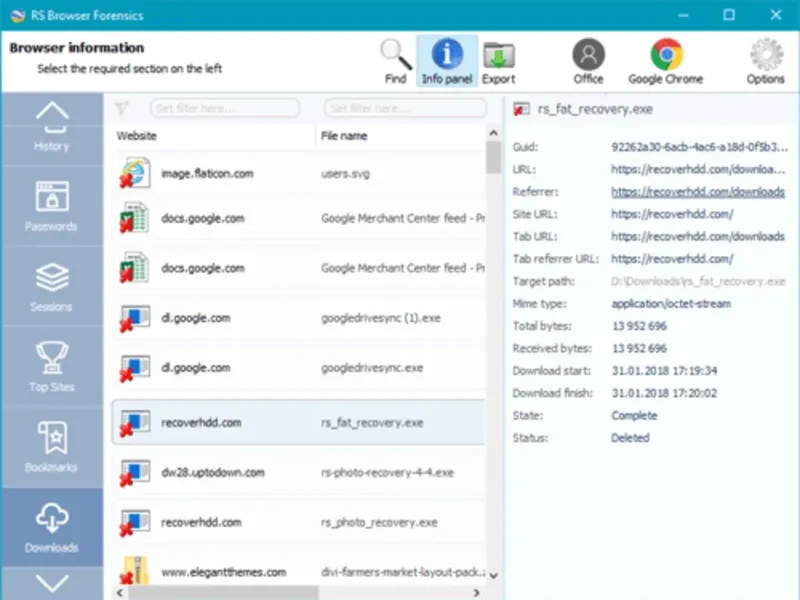
Task: Click icon of rs_fat_recovery.exe row
Action: [135, 423]
